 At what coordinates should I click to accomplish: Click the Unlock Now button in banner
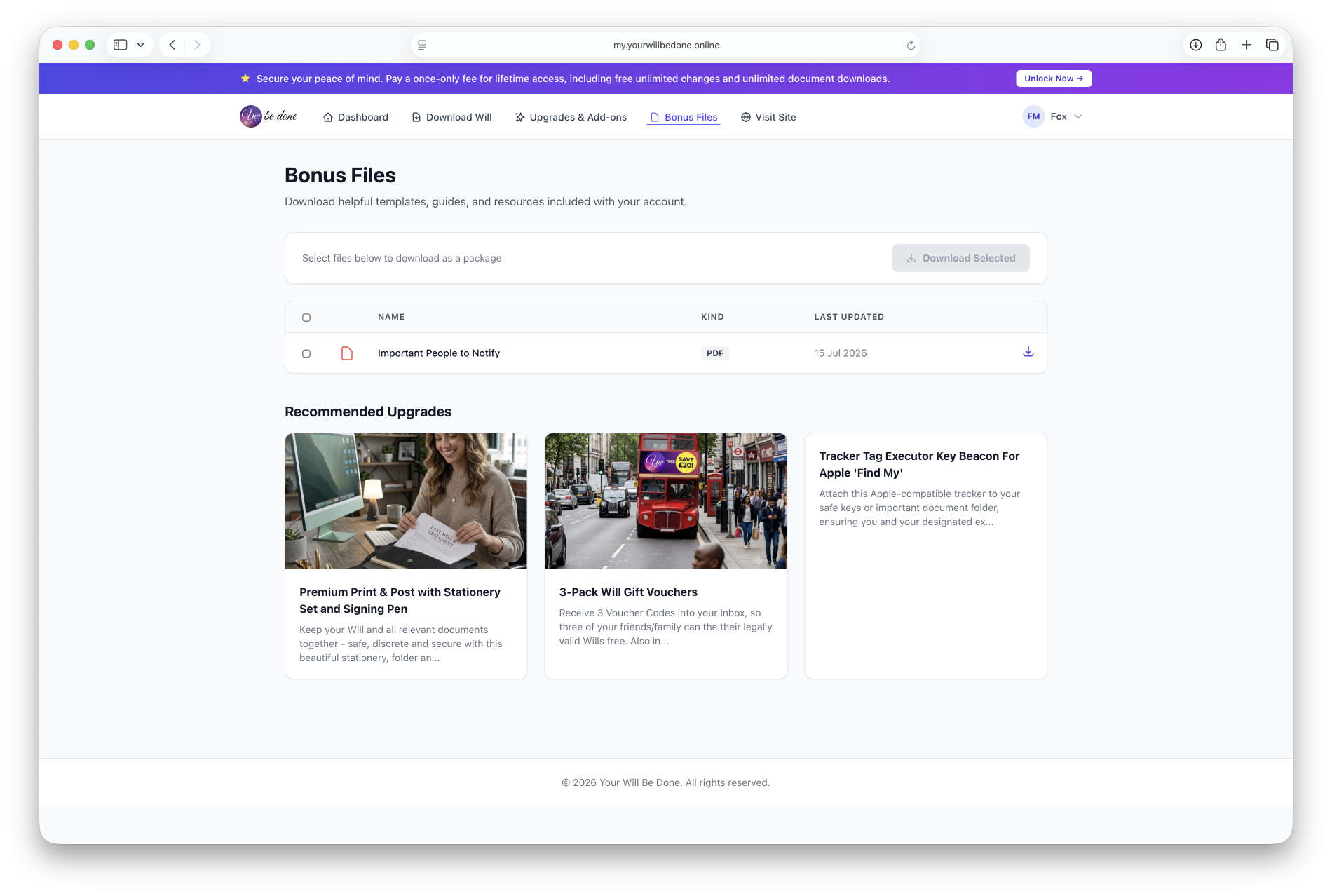(x=1054, y=79)
